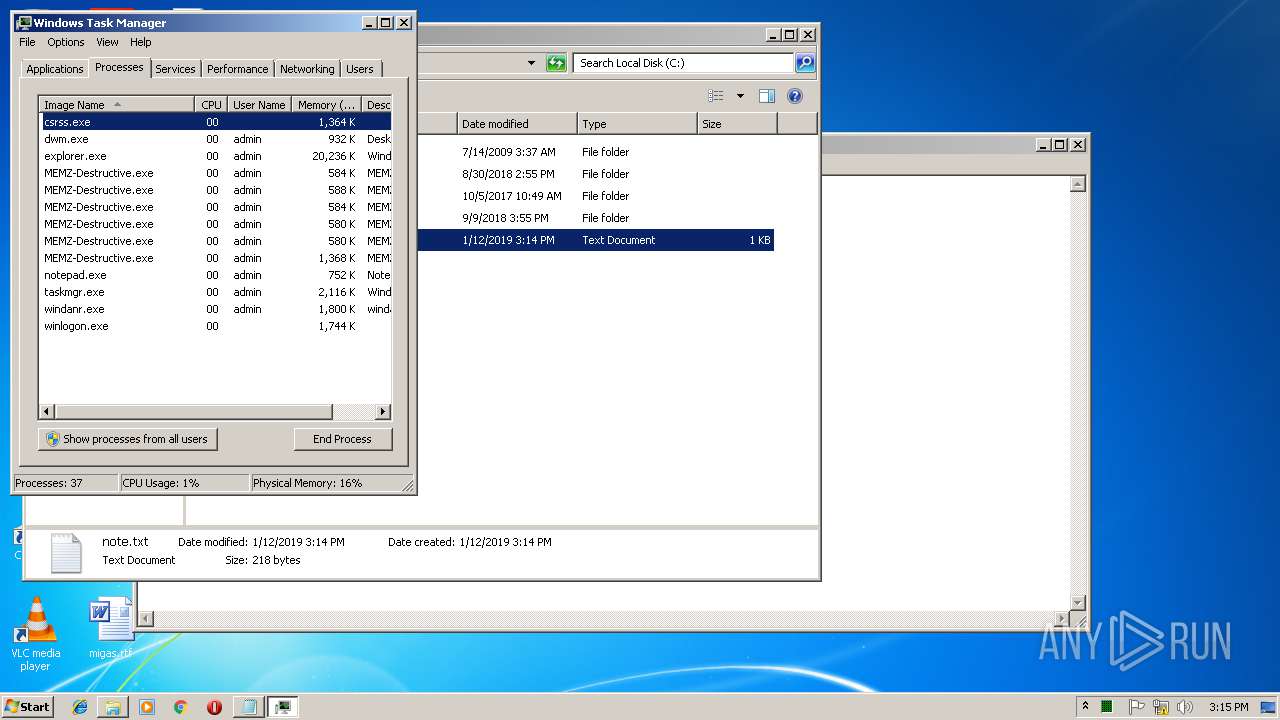Switch to Performance tab
This screenshot has width=1280, height=720.
pos(237,69)
